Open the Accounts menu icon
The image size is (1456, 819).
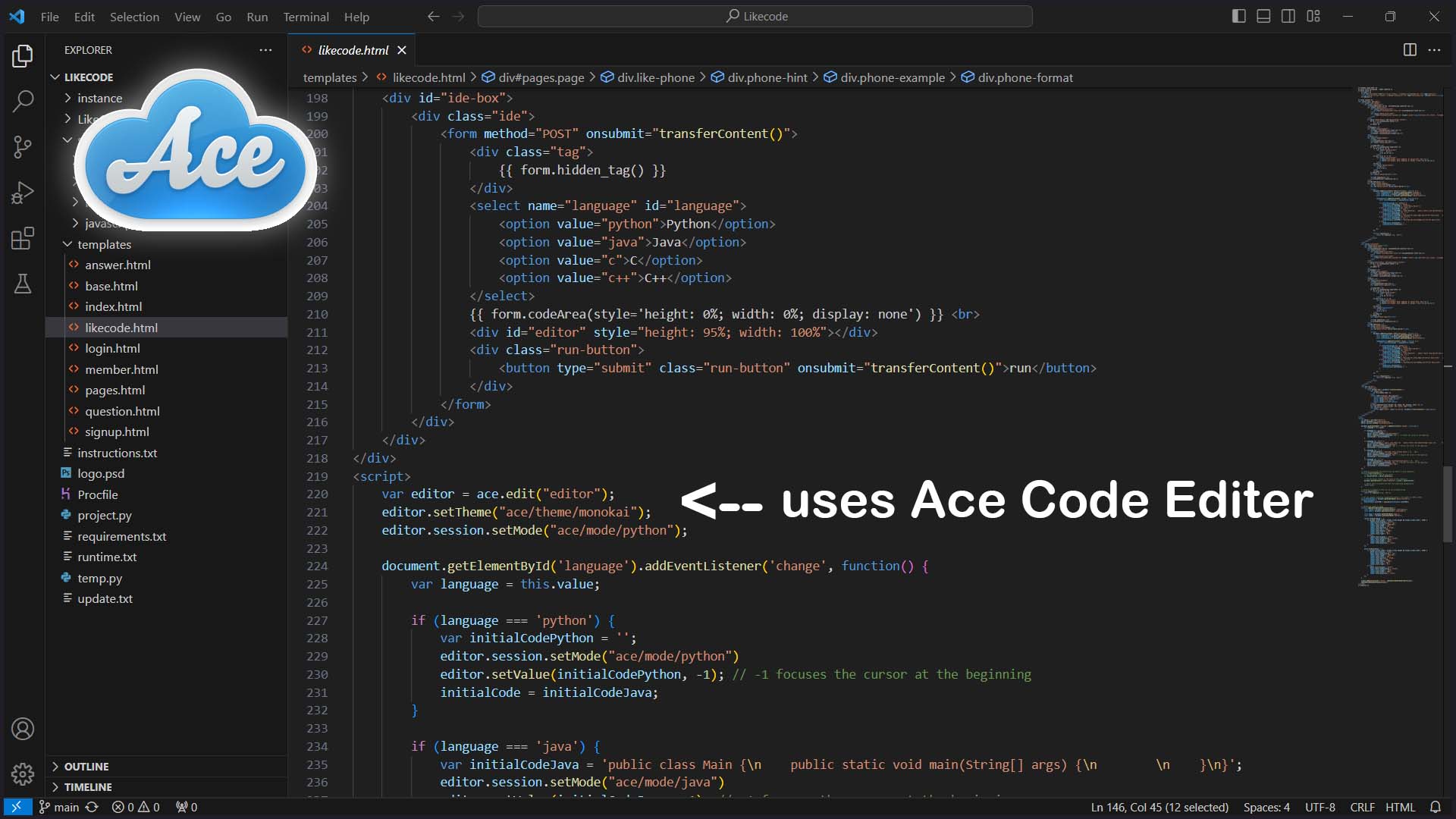pos(23,729)
